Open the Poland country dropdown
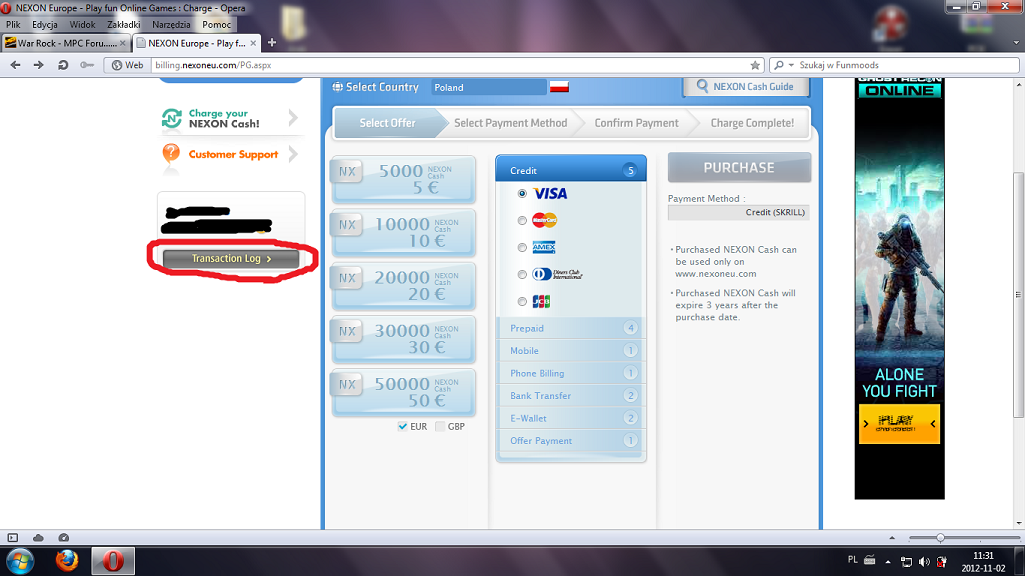 (489, 87)
